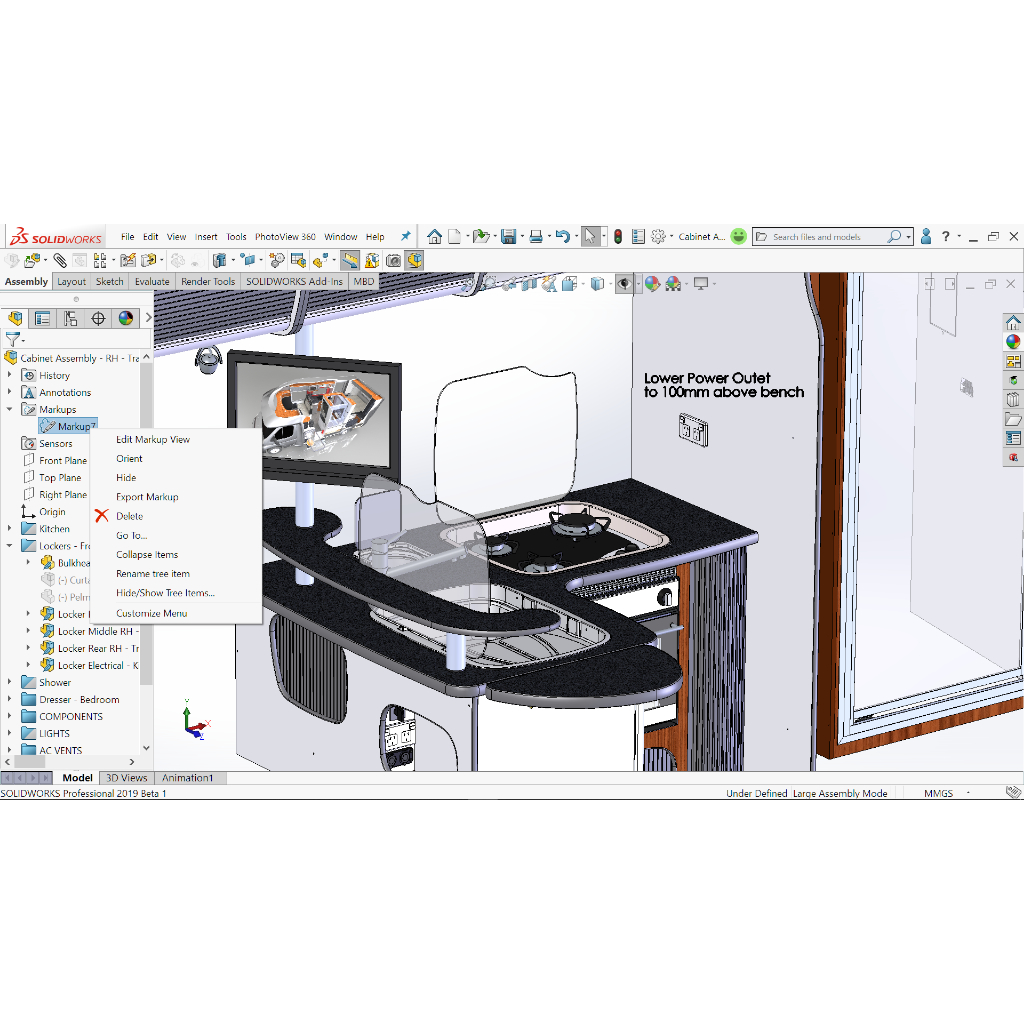Save the document with floppy icon

[x=509, y=236]
